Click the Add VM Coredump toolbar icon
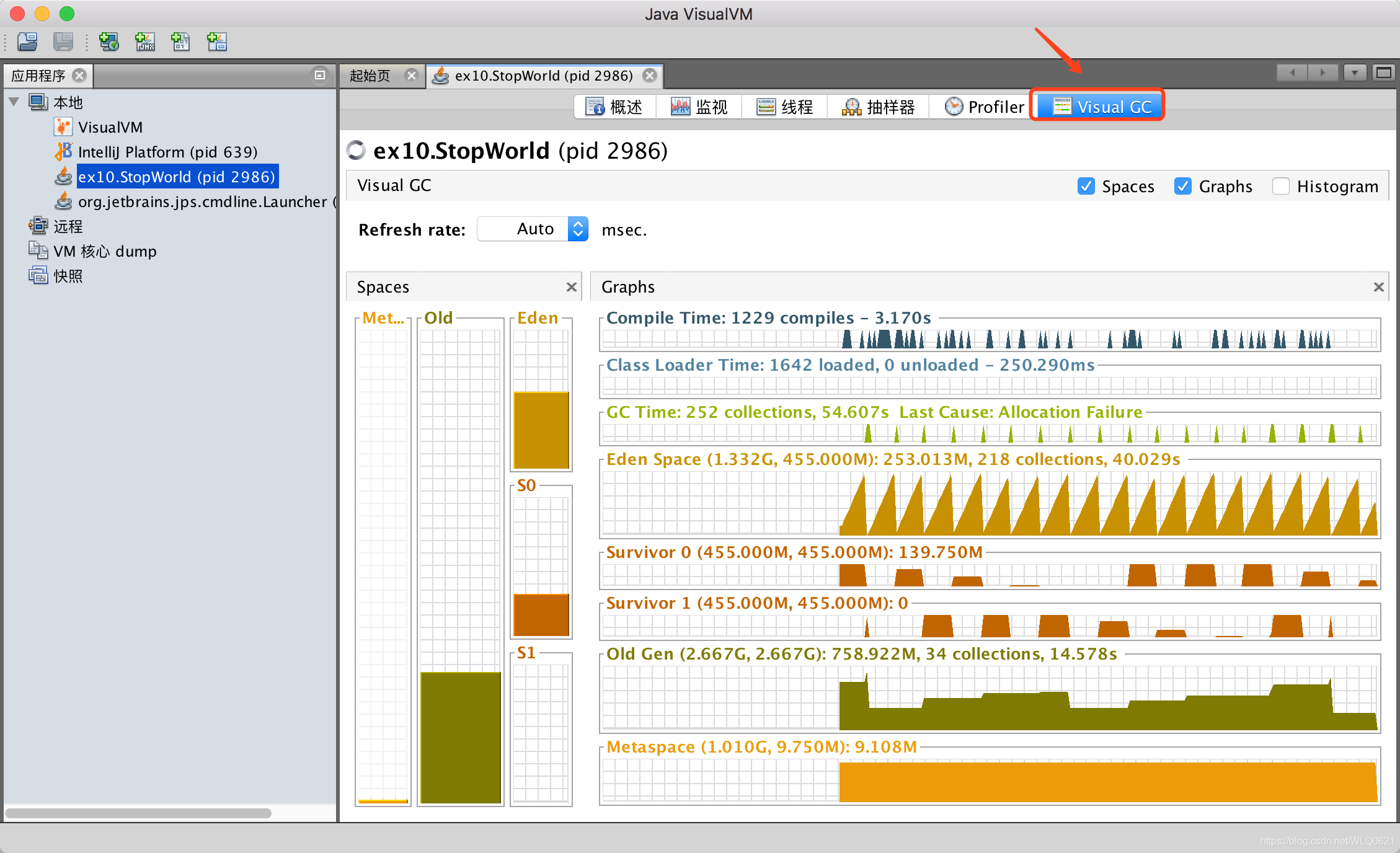Image resolution: width=1400 pixels, height=853 pixels. tap(180, 42)
